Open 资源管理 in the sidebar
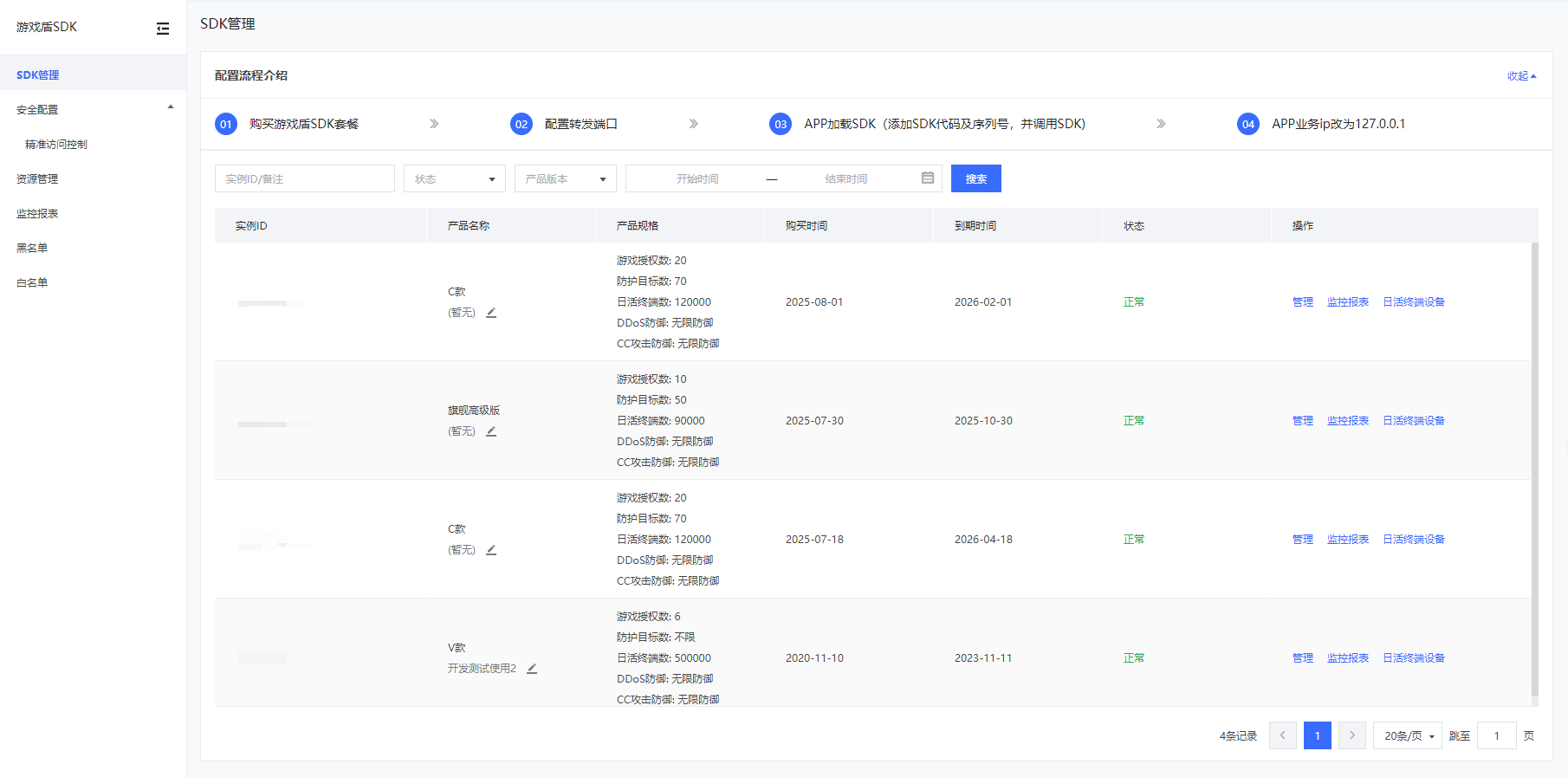1568x777 pixels. click(x=37, y=179)
